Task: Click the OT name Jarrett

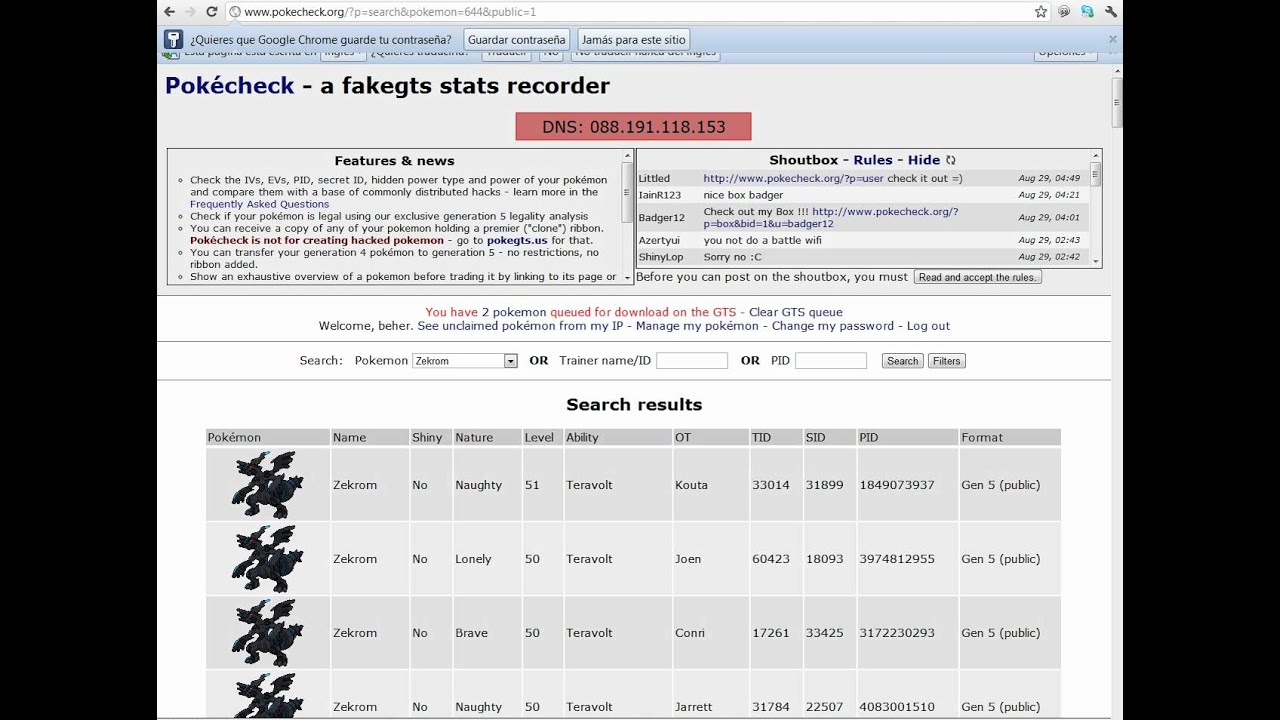Action: point(694,707)
